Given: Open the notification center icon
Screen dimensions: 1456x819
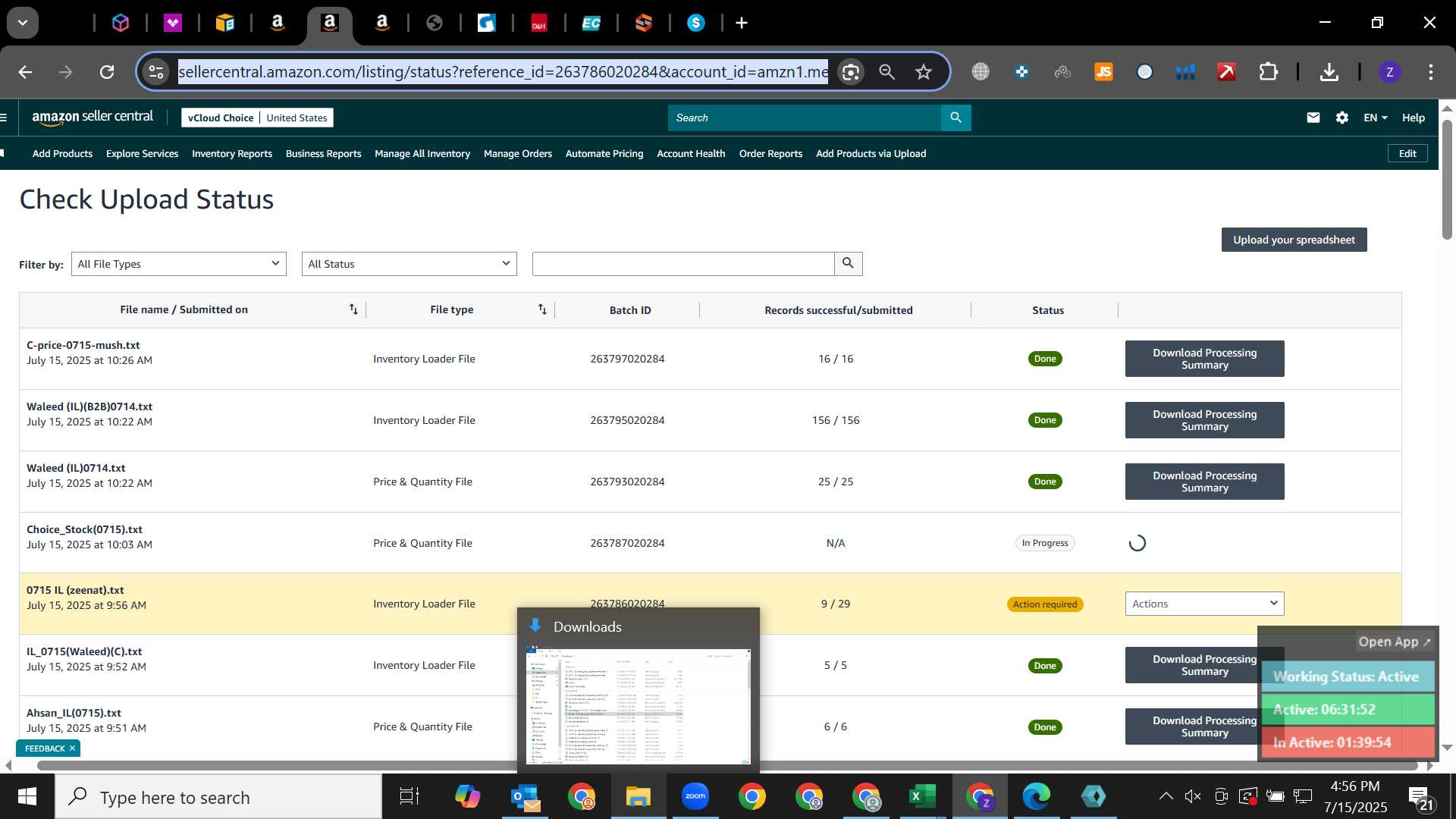Looking at the screenshot, I should [1420, 796].
